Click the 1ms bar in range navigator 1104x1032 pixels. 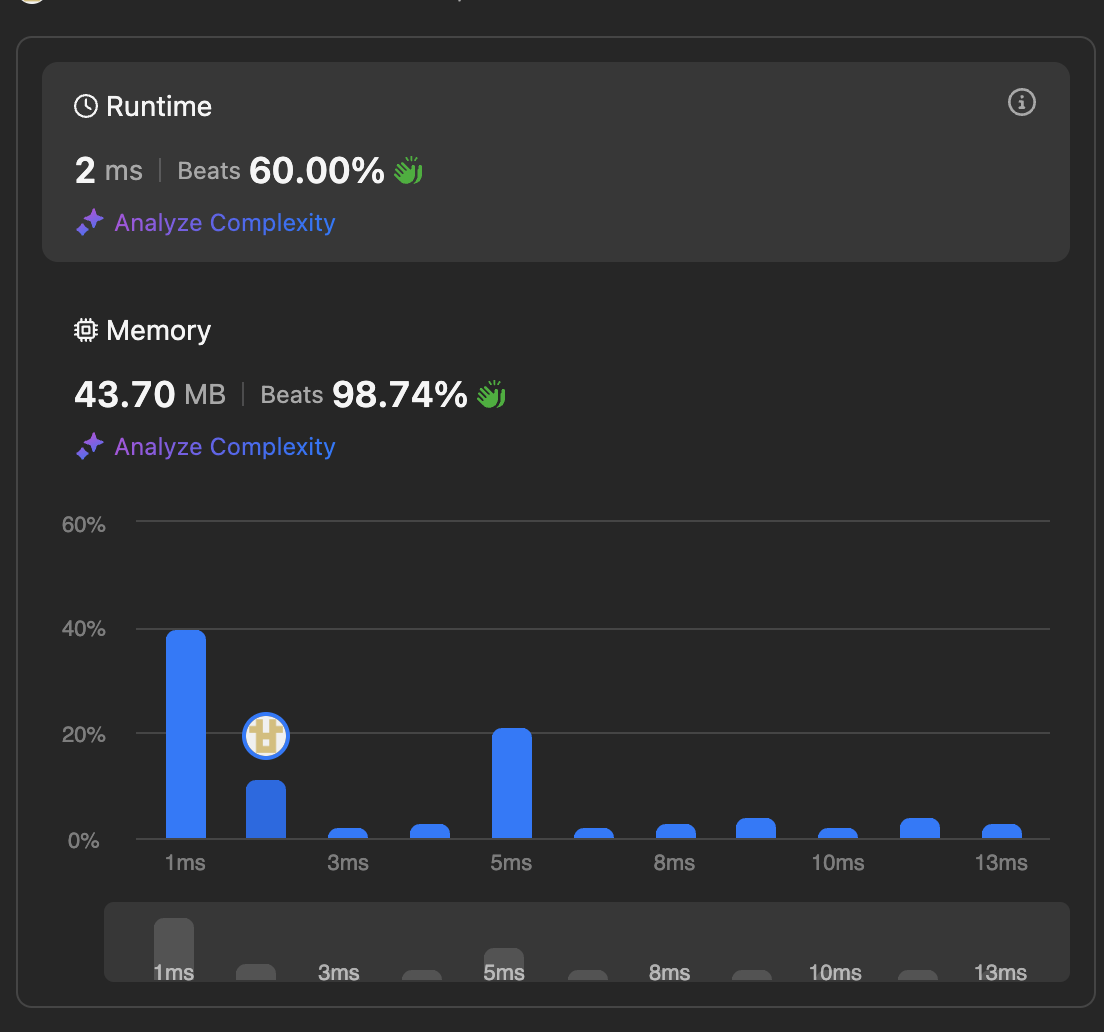174,948
